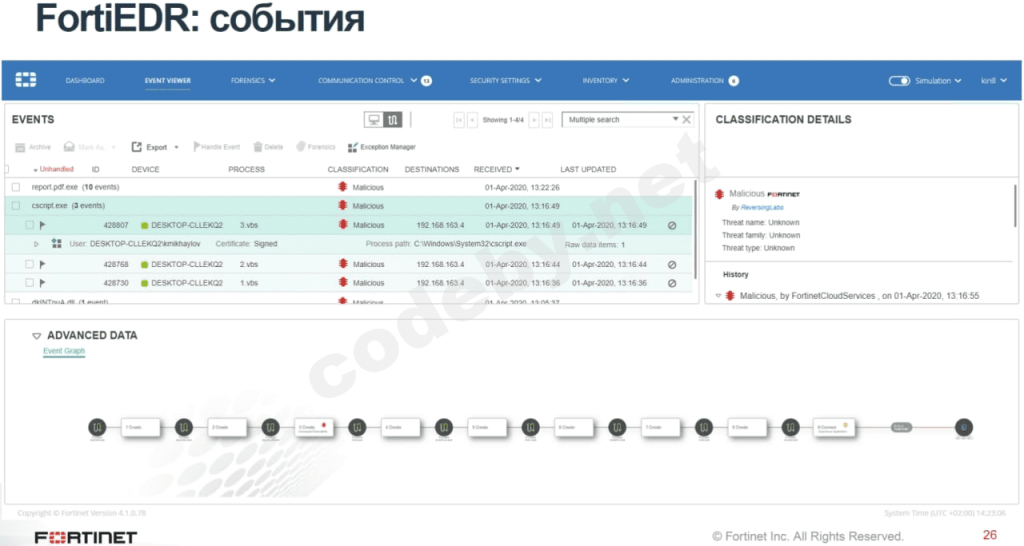Screen dimensions: 1024x546
Task: Check the report.pdf.exe event checkbox
Action: (x=16, y=187)
